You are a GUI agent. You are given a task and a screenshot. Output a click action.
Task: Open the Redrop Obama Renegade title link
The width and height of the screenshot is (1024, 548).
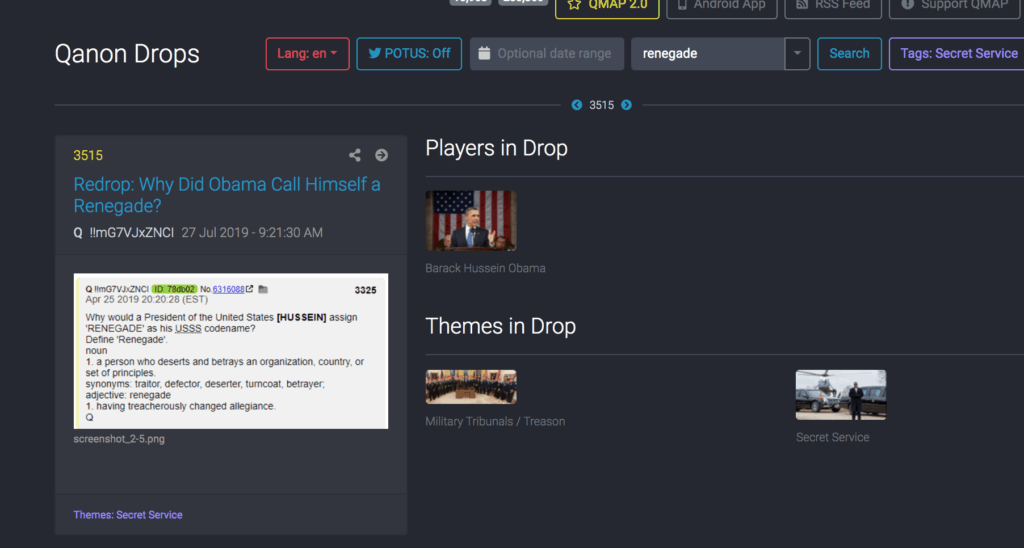click(227, 195)
